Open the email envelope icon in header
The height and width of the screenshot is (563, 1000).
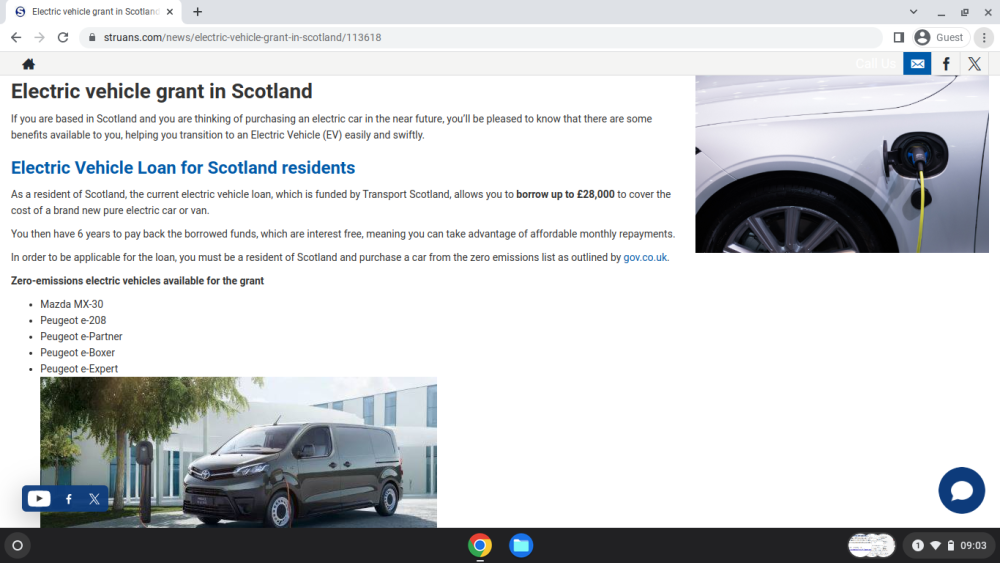point(917,64)
